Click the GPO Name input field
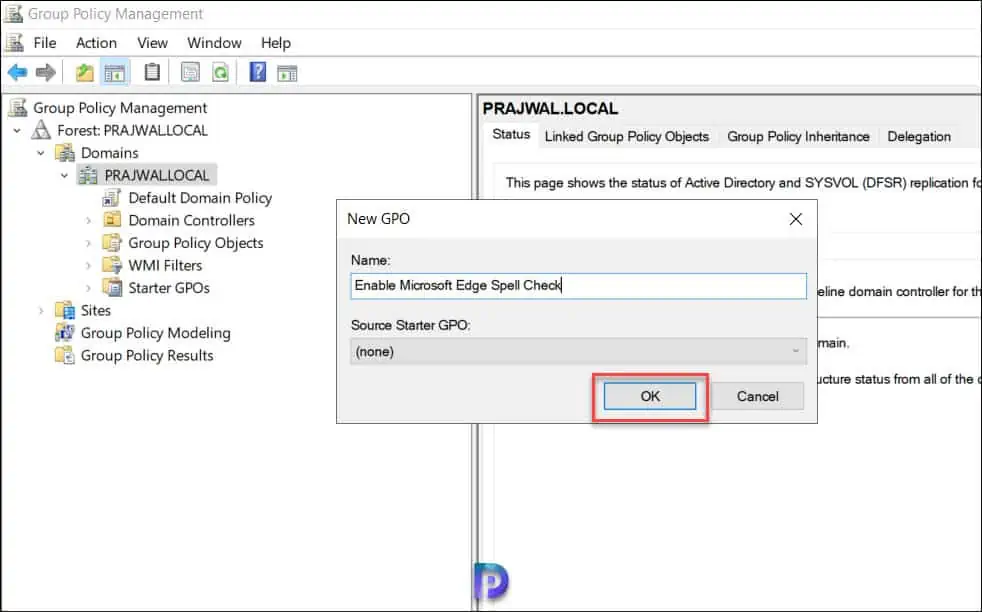Image resolution: width=982 pixels, height=612 pixels. pos(578,286)
